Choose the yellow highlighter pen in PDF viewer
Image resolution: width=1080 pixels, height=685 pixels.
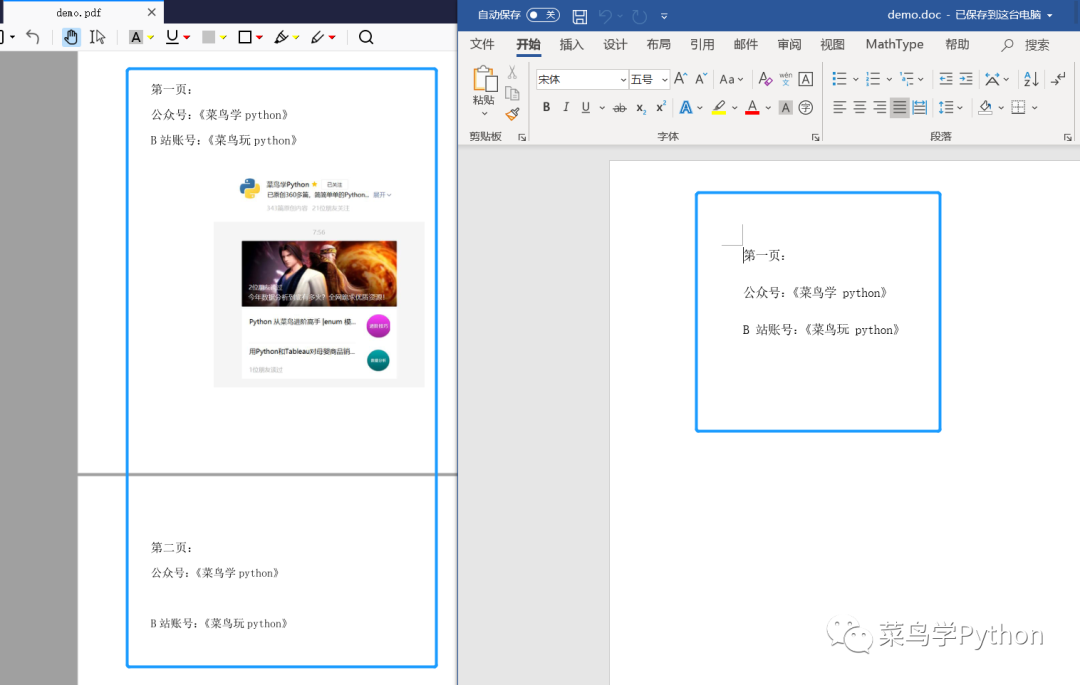click(281, 37)
